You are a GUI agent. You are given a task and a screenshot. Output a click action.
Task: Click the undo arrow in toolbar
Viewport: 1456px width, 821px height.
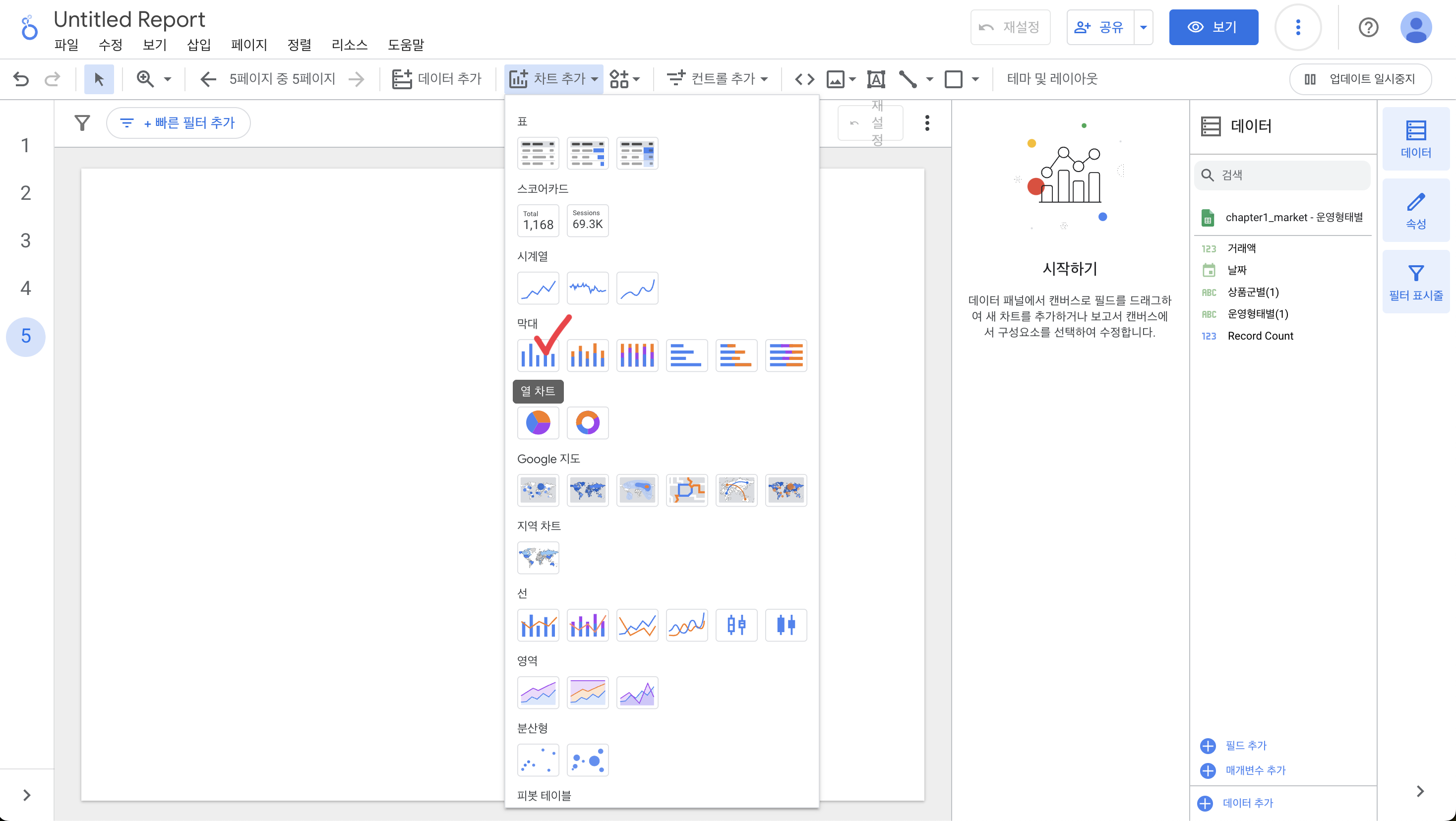tap(21, 78)
